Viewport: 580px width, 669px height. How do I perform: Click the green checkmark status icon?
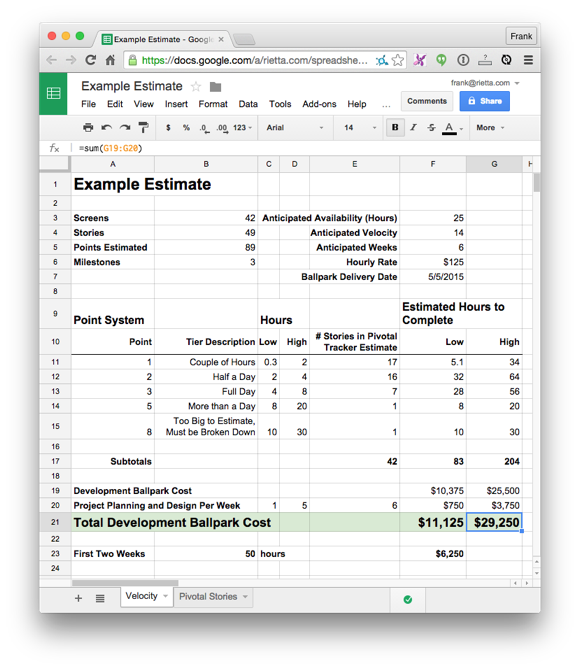click(x=408, y=599)
